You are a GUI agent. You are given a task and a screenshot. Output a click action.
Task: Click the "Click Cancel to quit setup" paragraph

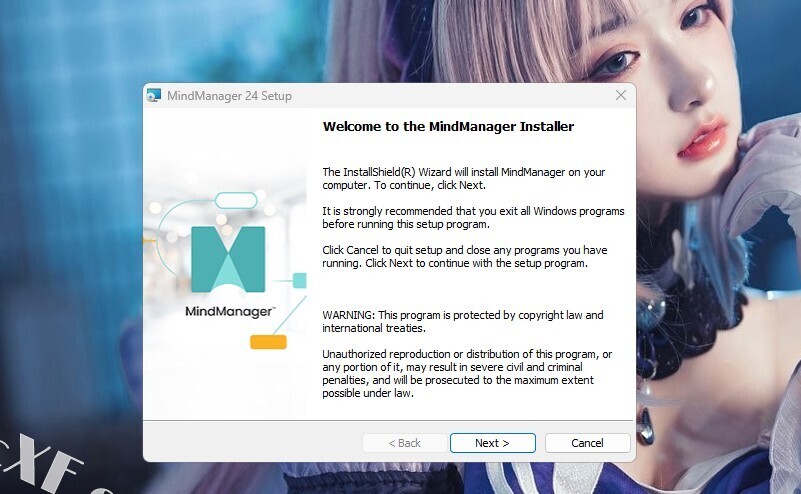pos(464,256)
